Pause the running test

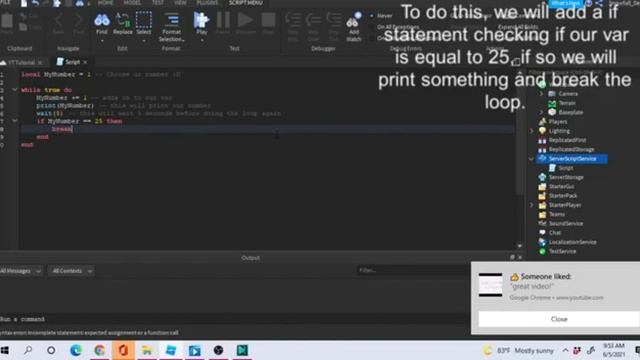pyautogui.click(x=223, y=23)
